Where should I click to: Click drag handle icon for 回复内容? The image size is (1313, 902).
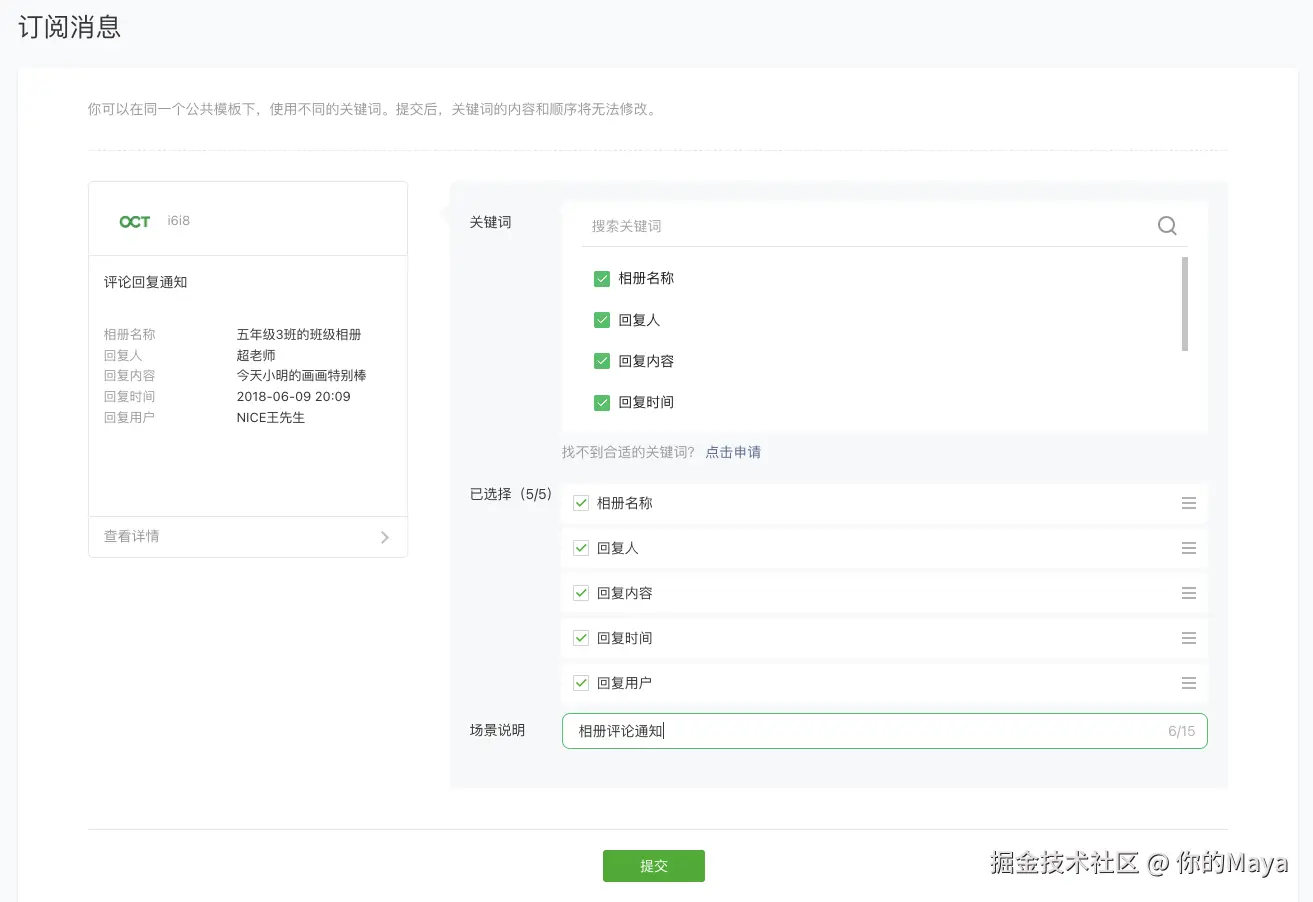[1189, 593]
